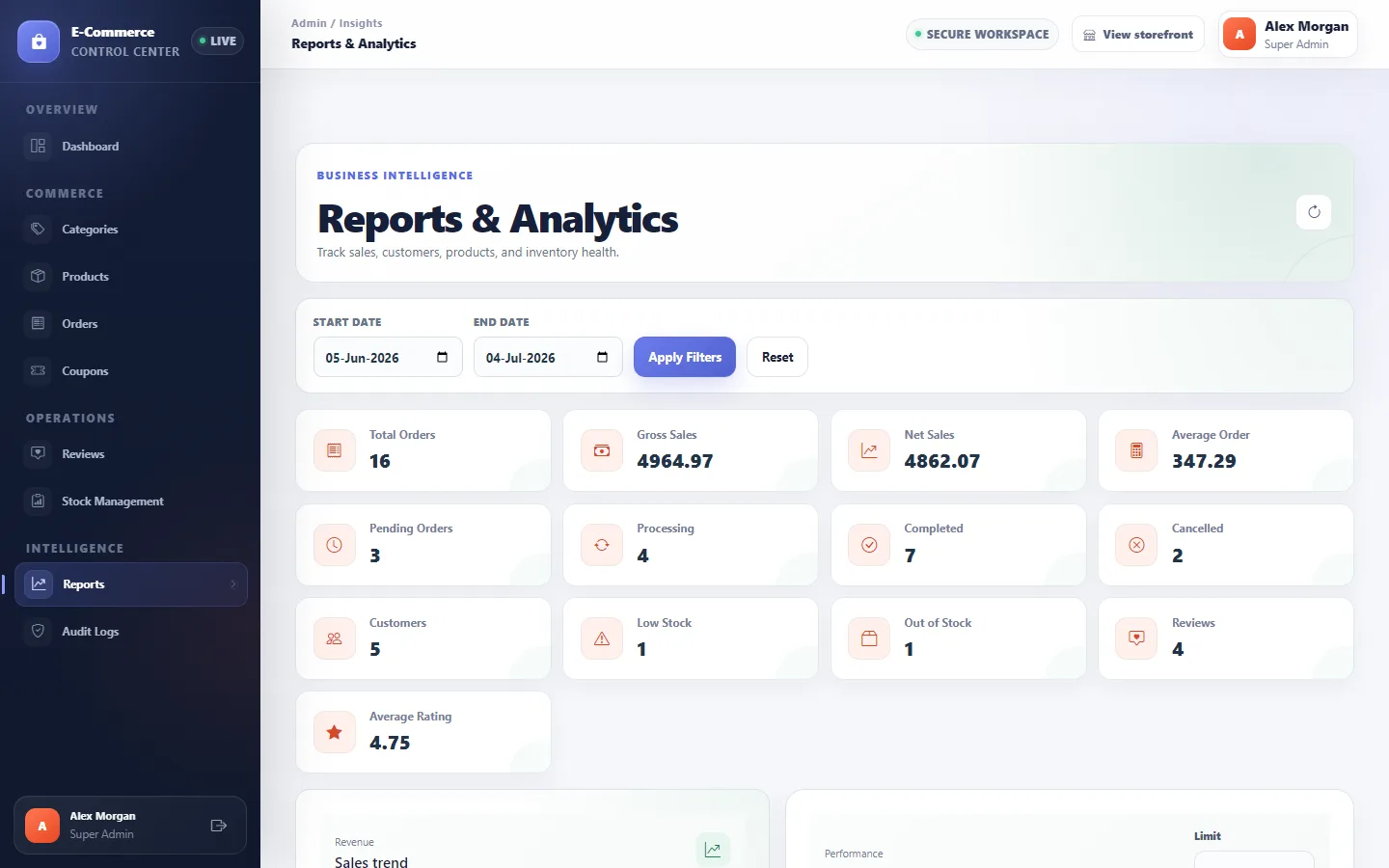Image resolution: width=1389 pixels, height=868 pixels.
Task: Click the Admin breadcrumb link
Action: [309, 23]
